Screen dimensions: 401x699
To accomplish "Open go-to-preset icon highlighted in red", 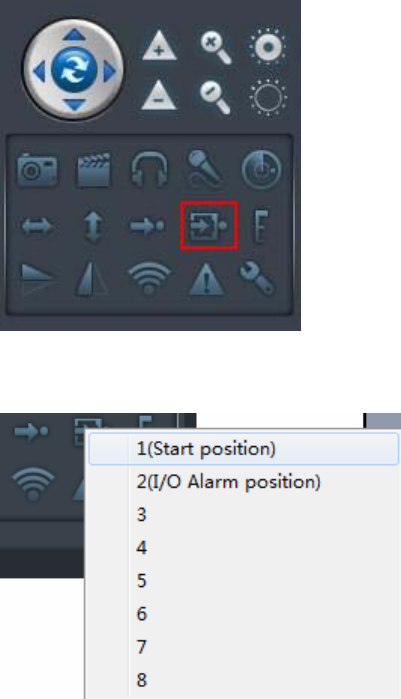I will (x=209, y=225).
